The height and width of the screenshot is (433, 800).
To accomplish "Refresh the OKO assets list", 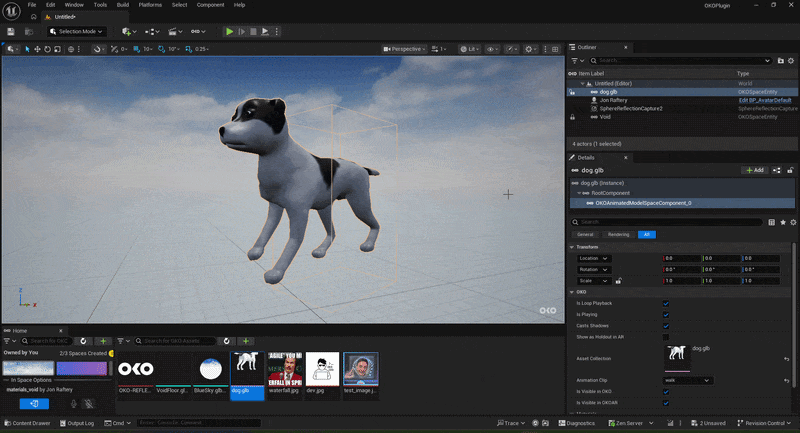I will [x=227, y=341].
